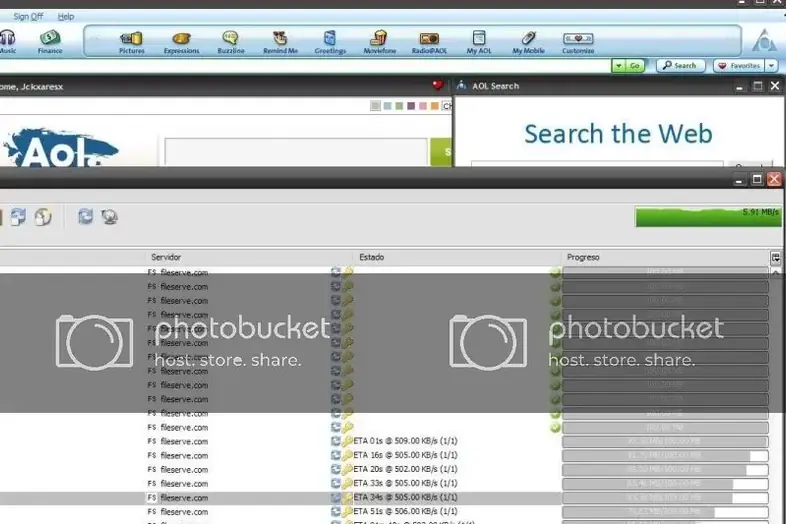Click fileserve.com in the ETA 34s row

pos(184,497)
